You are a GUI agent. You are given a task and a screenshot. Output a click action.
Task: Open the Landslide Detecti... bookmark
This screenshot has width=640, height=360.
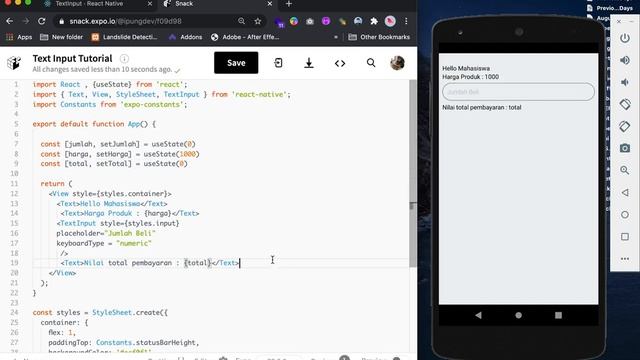(x=124, y=37)
